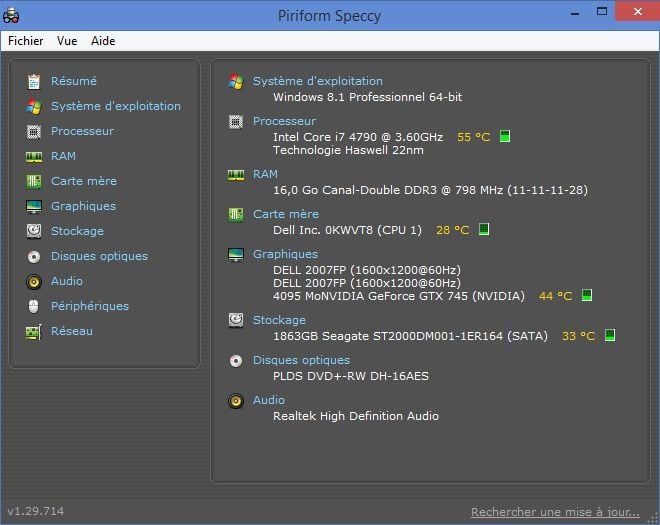Click the speaker icon beside sidebar Audio
This screenshot has width=660, height=525.
tap(34, 282)
